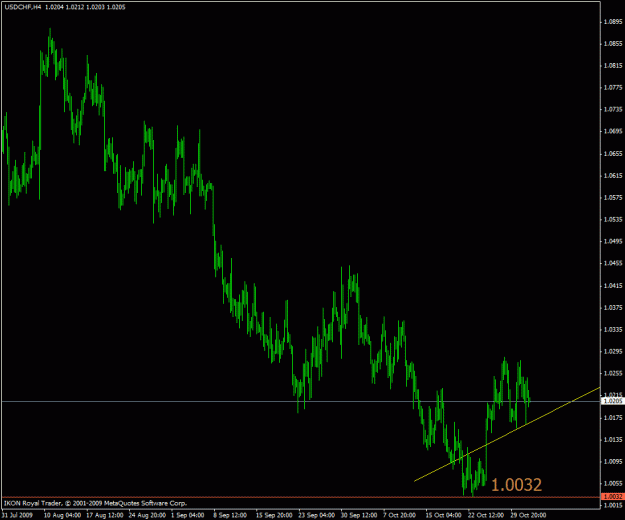Click the 22 Oct 12:00 time label
Image resolution: width=625 pixels, height=520 pixels.
click(x=486, y=515)
